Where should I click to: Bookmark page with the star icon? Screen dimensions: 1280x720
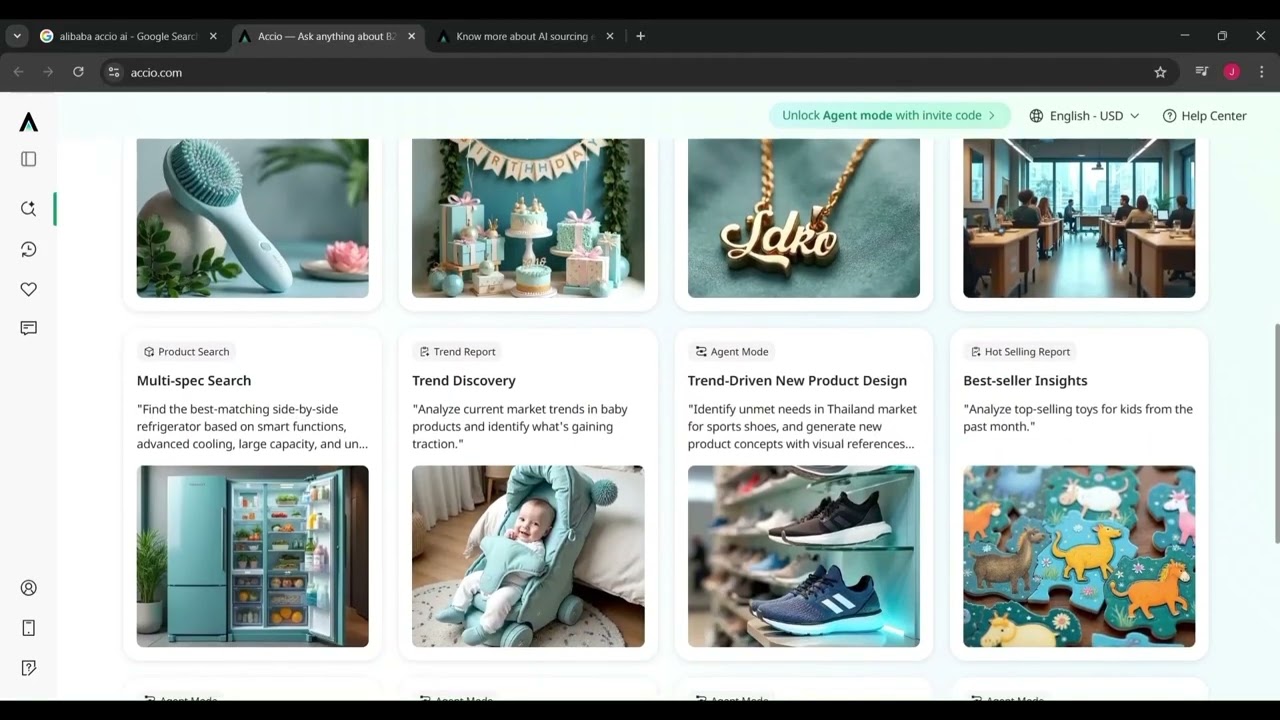pyautogui.click(x=1160, y=72)
